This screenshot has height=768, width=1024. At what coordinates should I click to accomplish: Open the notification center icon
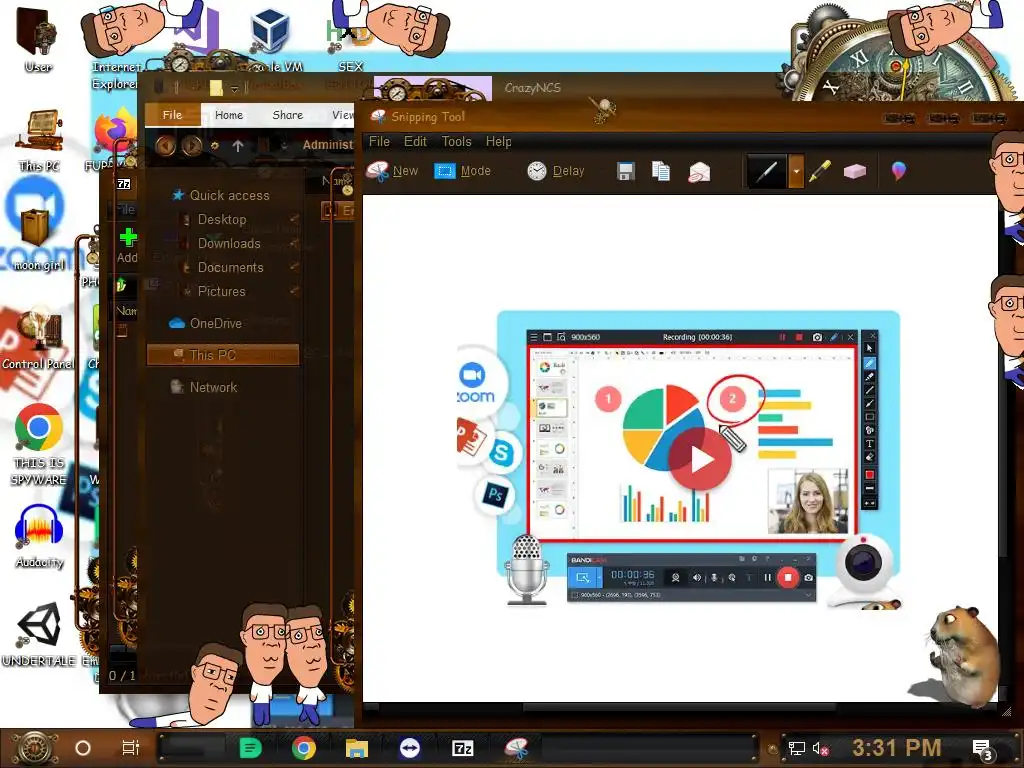[982, 749]
